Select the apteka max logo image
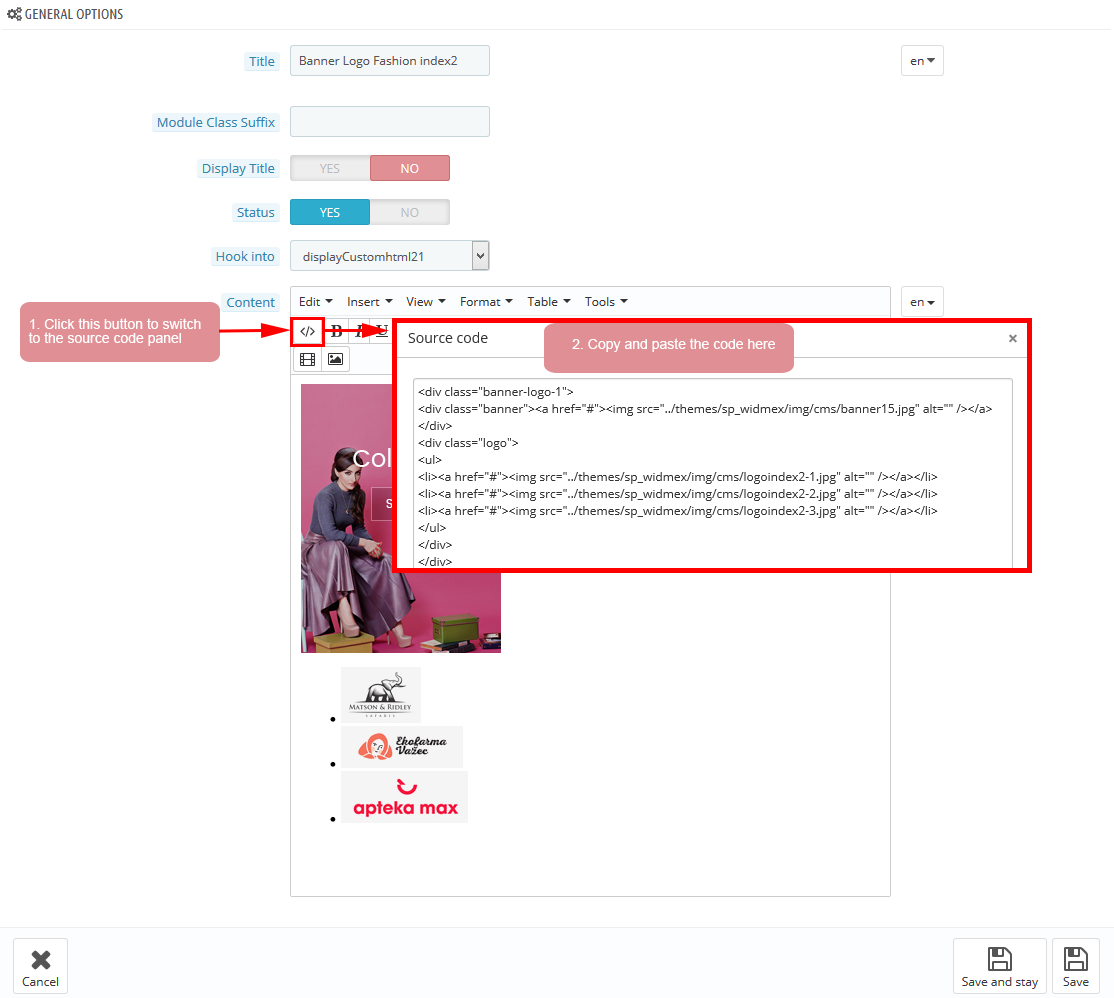1114x998 pixels. click(404, 797)
